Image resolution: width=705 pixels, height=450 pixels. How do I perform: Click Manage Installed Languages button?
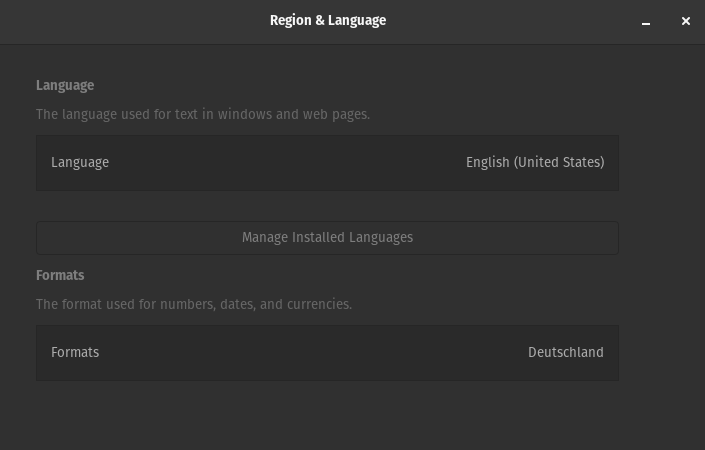pyautogui.click(x=327, y=238)
